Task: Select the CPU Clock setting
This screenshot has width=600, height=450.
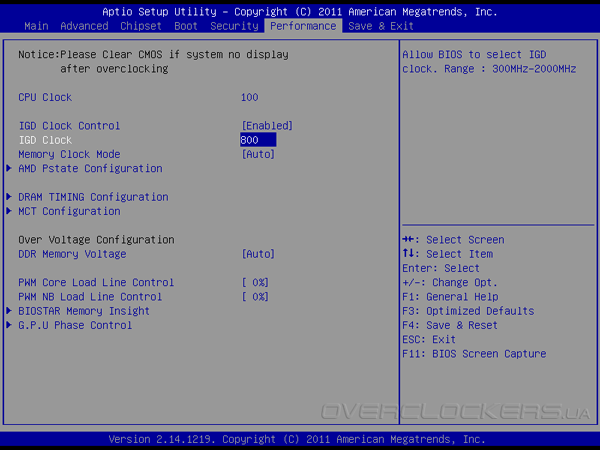Action: pos(45,97)
